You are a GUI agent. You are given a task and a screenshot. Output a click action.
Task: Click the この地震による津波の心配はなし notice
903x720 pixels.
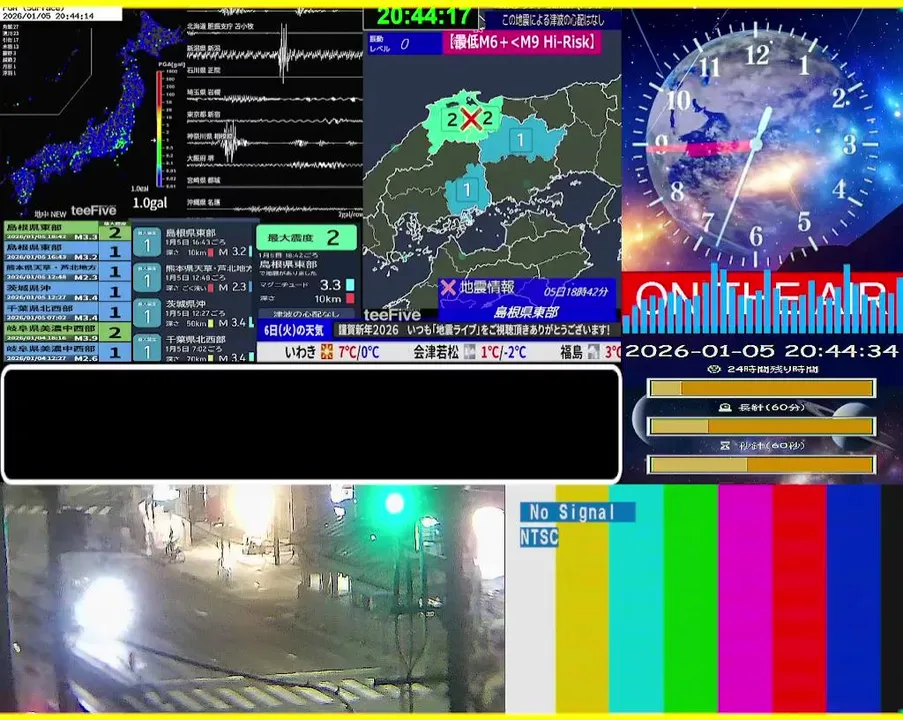click(552, 20)
